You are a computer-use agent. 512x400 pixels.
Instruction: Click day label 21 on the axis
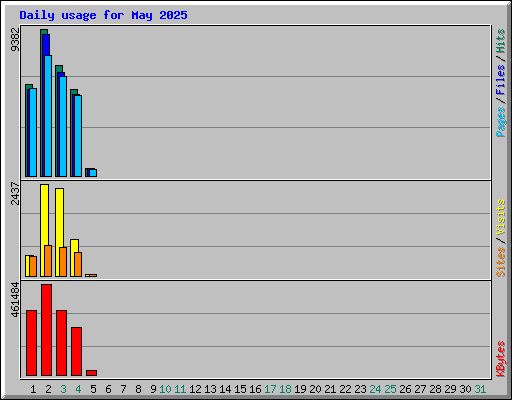point(330,389)
